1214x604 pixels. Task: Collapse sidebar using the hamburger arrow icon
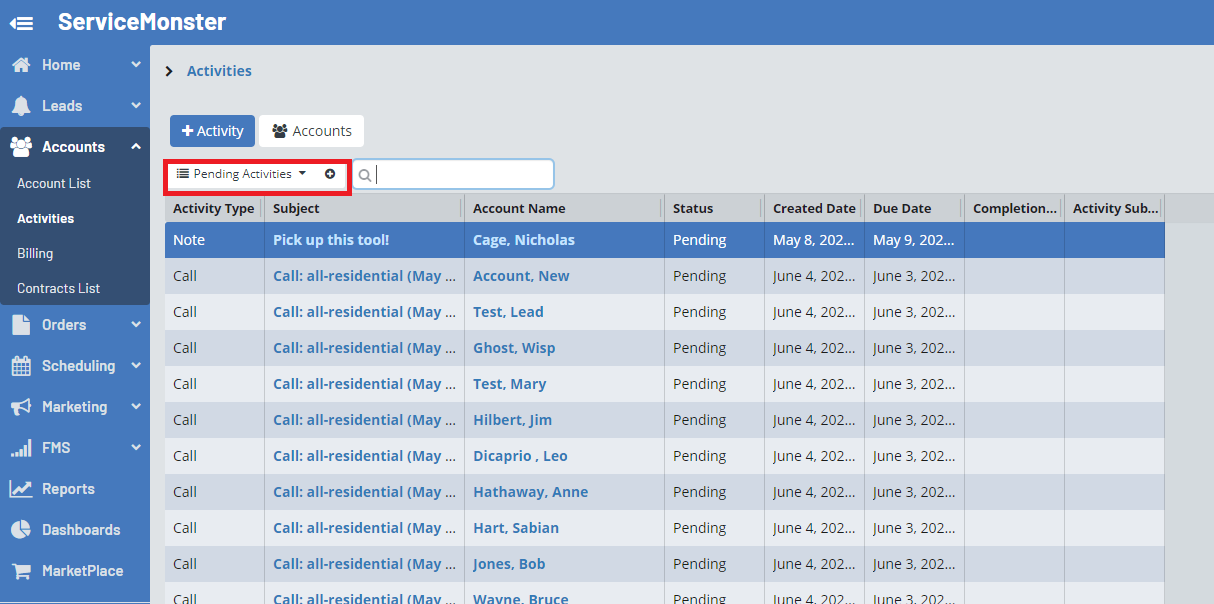click(x=21, y=22)
